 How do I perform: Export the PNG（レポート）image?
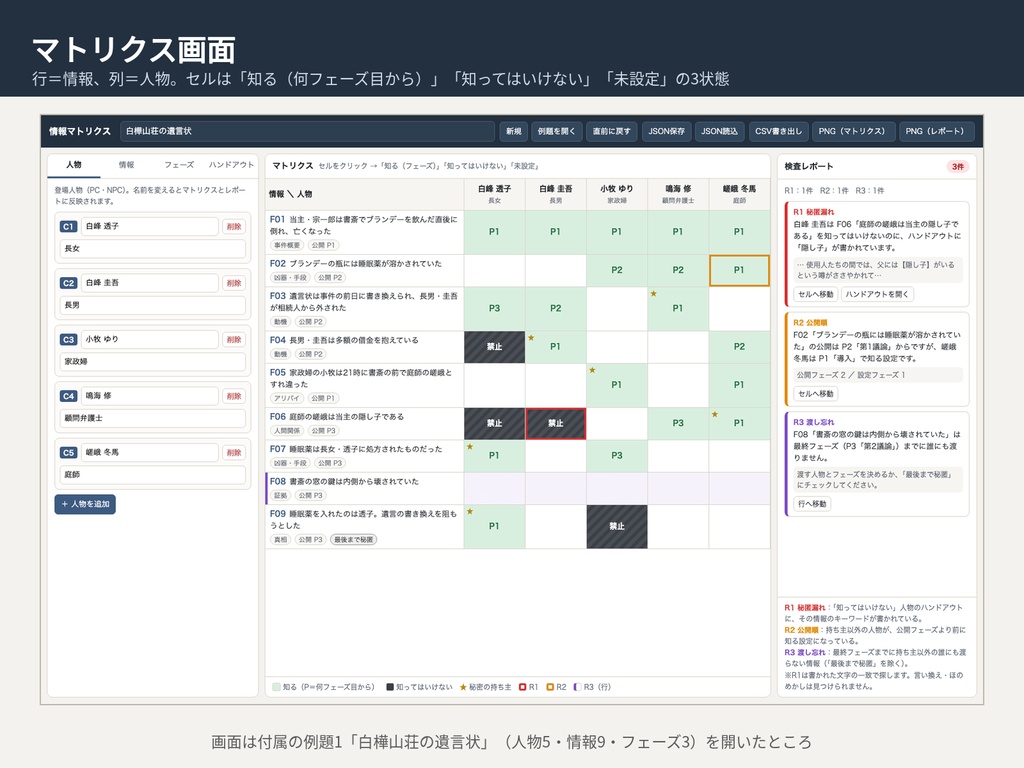[x=935, y=131]
